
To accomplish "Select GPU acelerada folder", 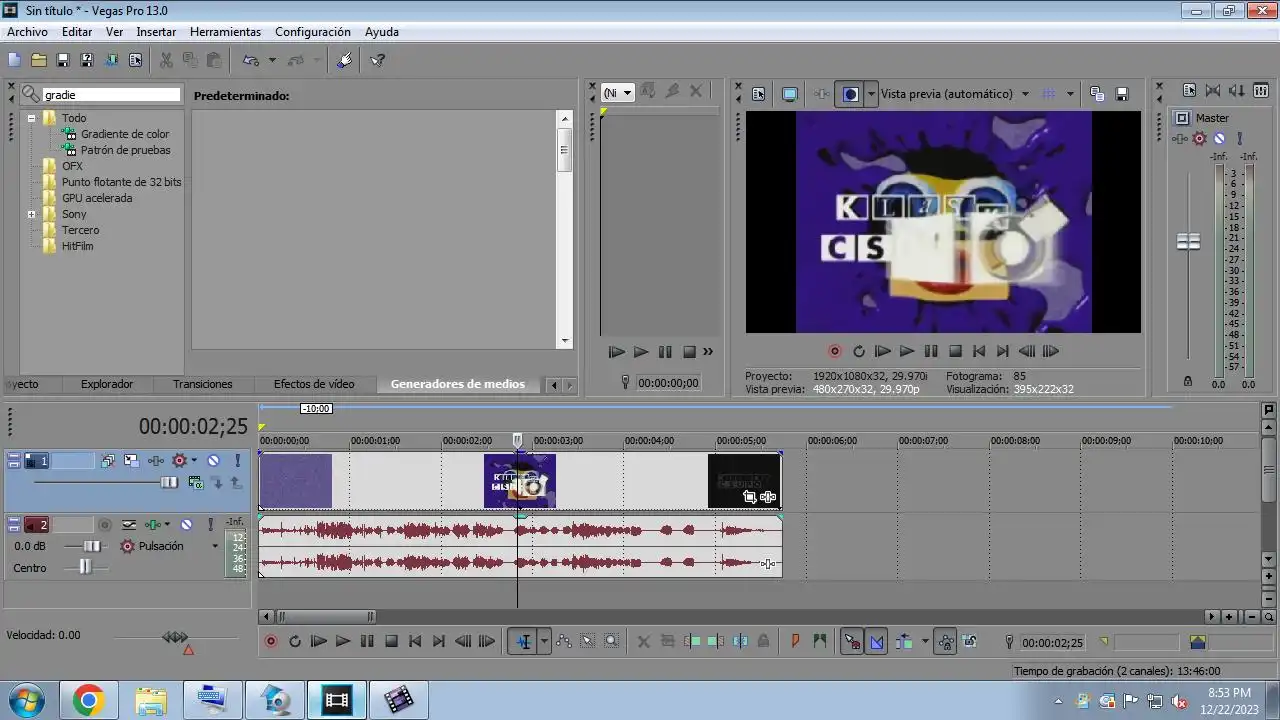I will coord(97,198).
